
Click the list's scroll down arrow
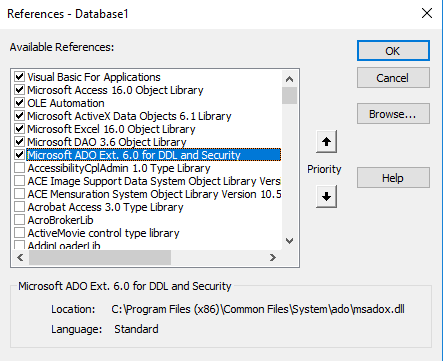289,241
